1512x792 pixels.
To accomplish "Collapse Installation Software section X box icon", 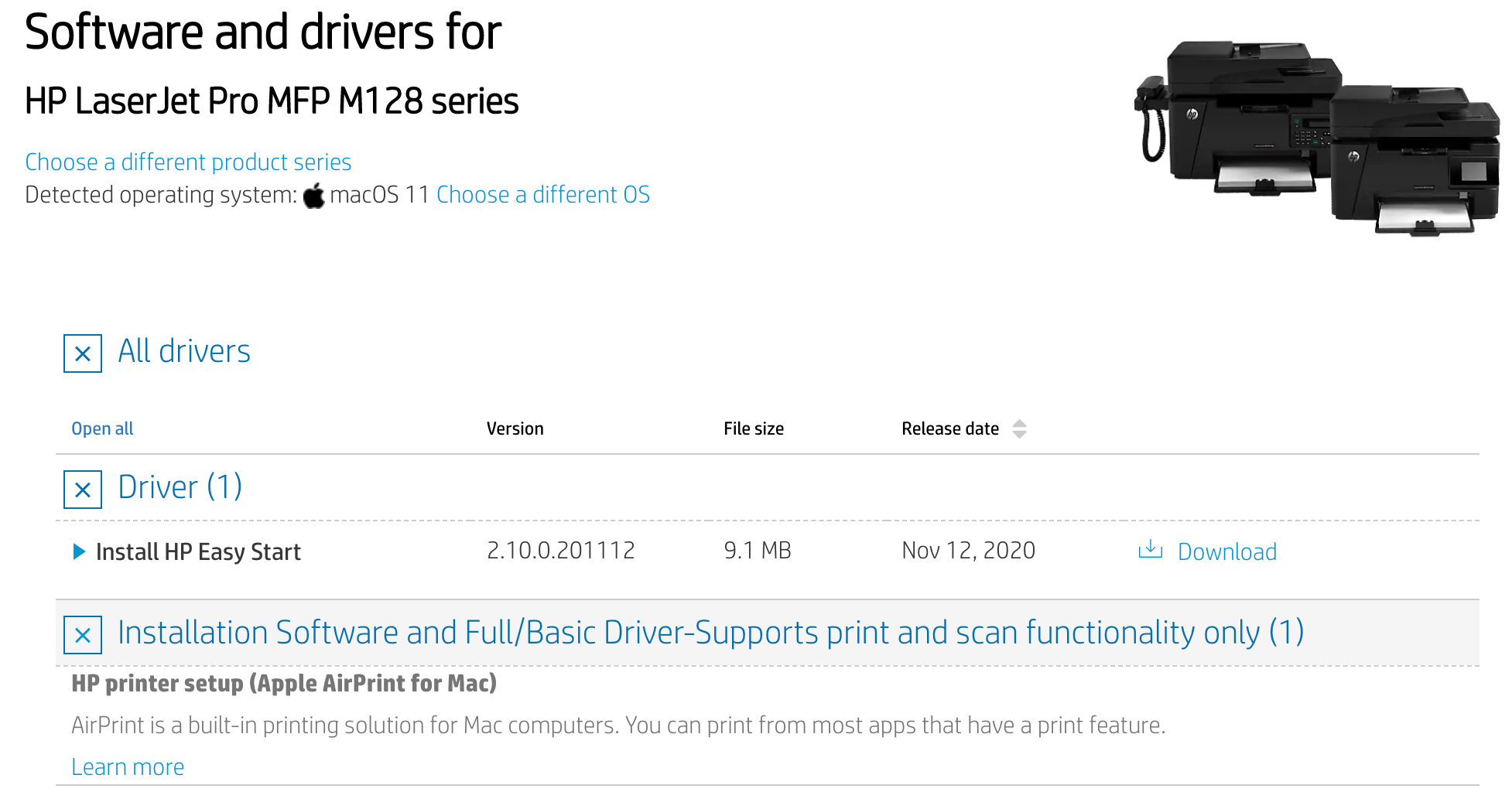I will point(83,635).
